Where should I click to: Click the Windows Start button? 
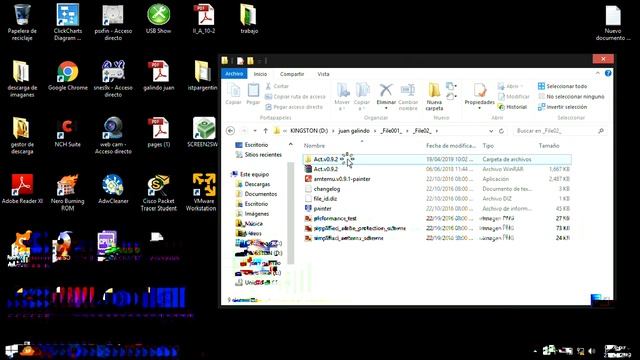click(x=11, y=350)
